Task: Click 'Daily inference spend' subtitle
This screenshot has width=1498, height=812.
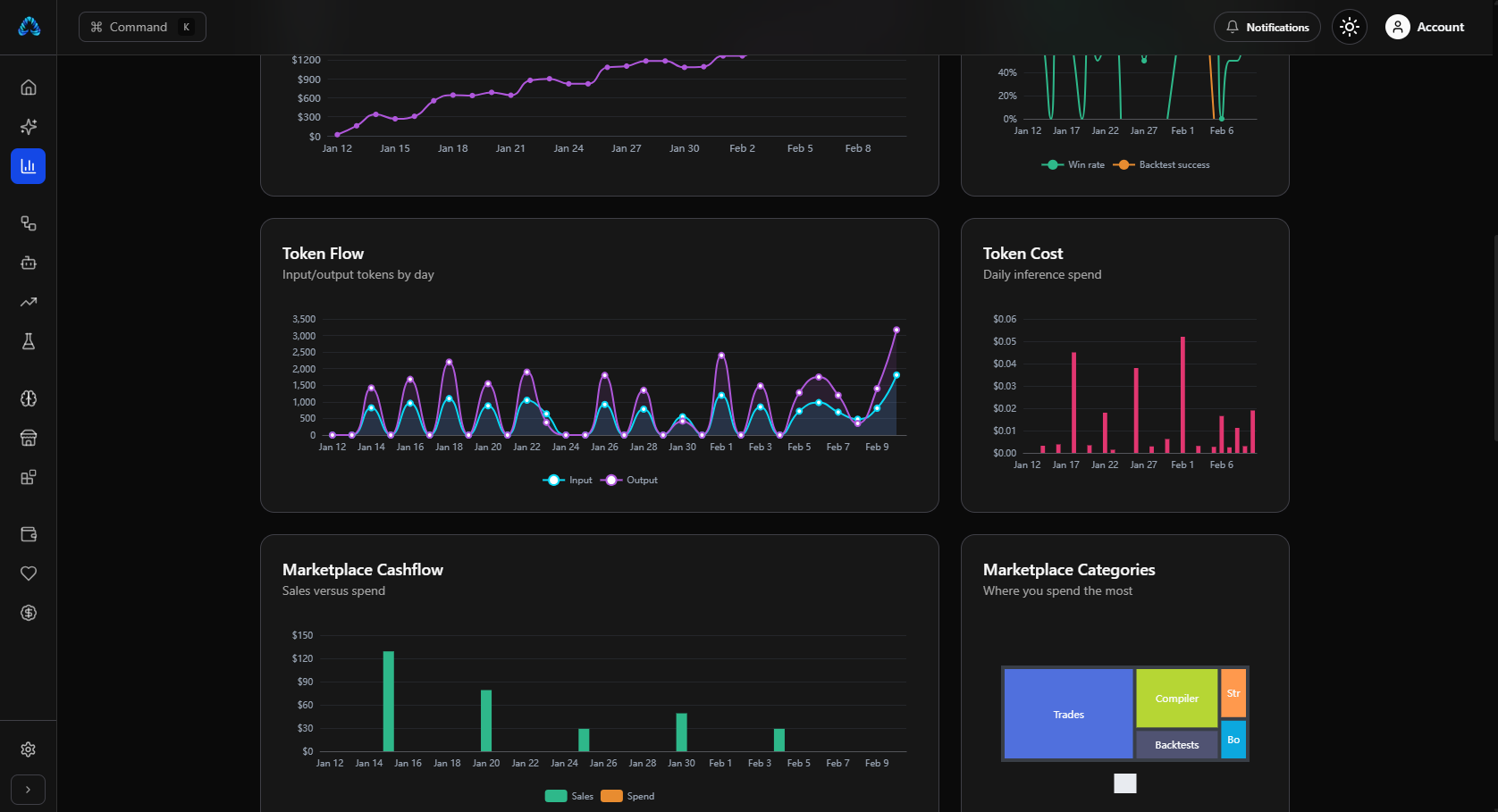Action: pos(1042,275)
